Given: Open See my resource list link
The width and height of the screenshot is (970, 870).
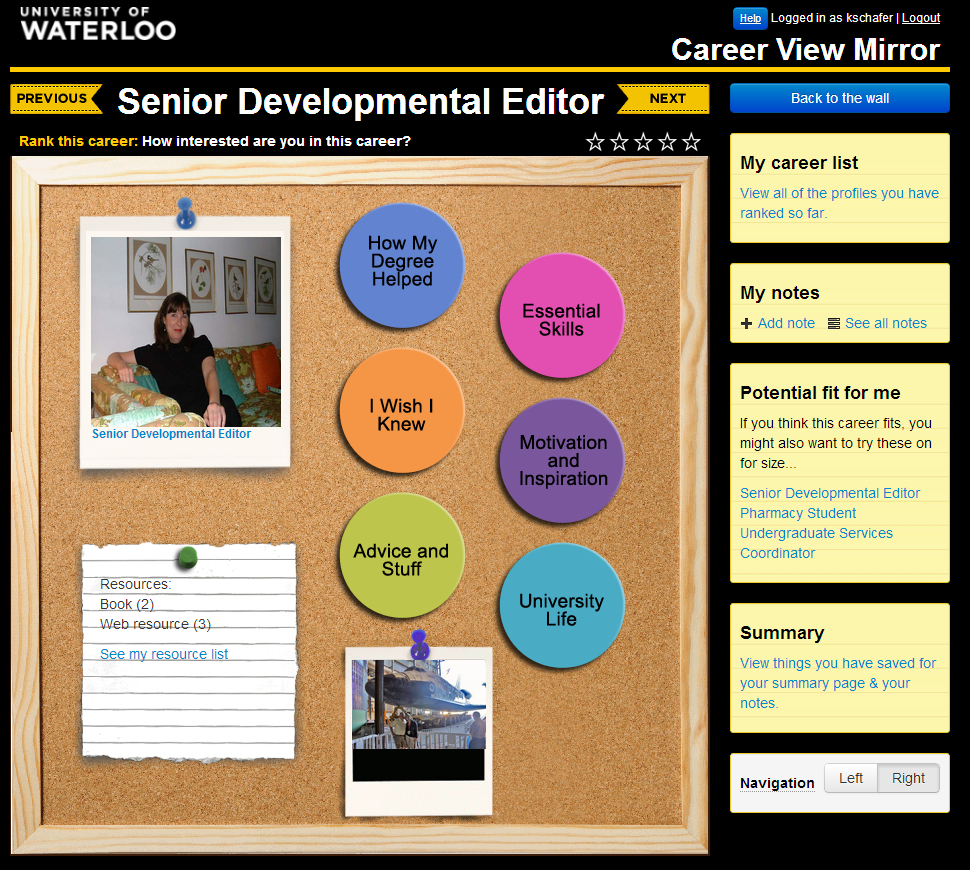Looking at the screenshot, I should point(164,654).
